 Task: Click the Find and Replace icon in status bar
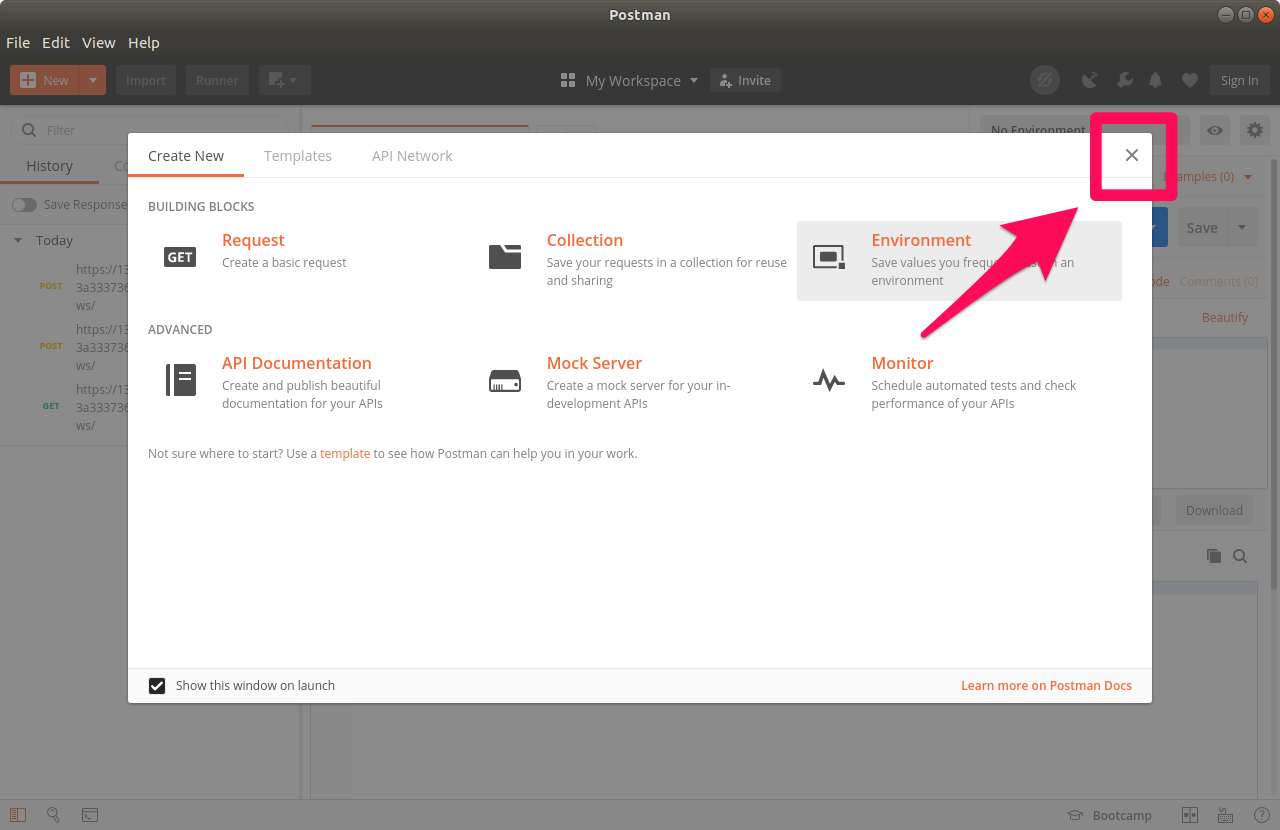tap(54, 815)
